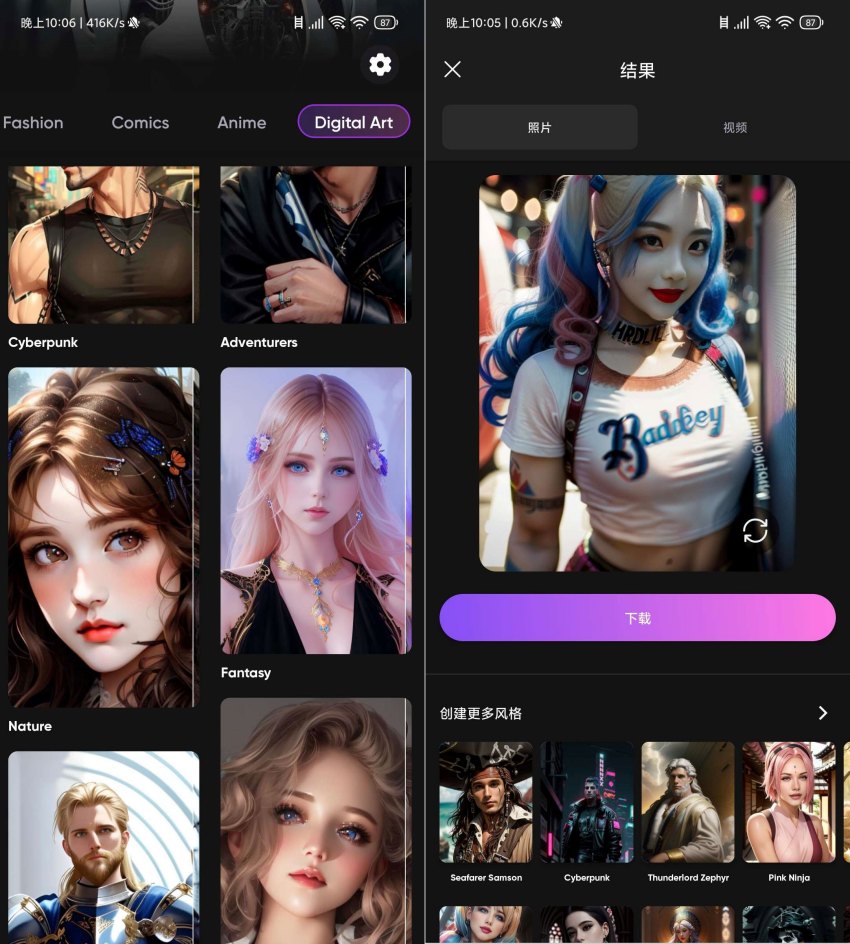
Task: Expand the create more styles arrow
Action: click(823, 713)
